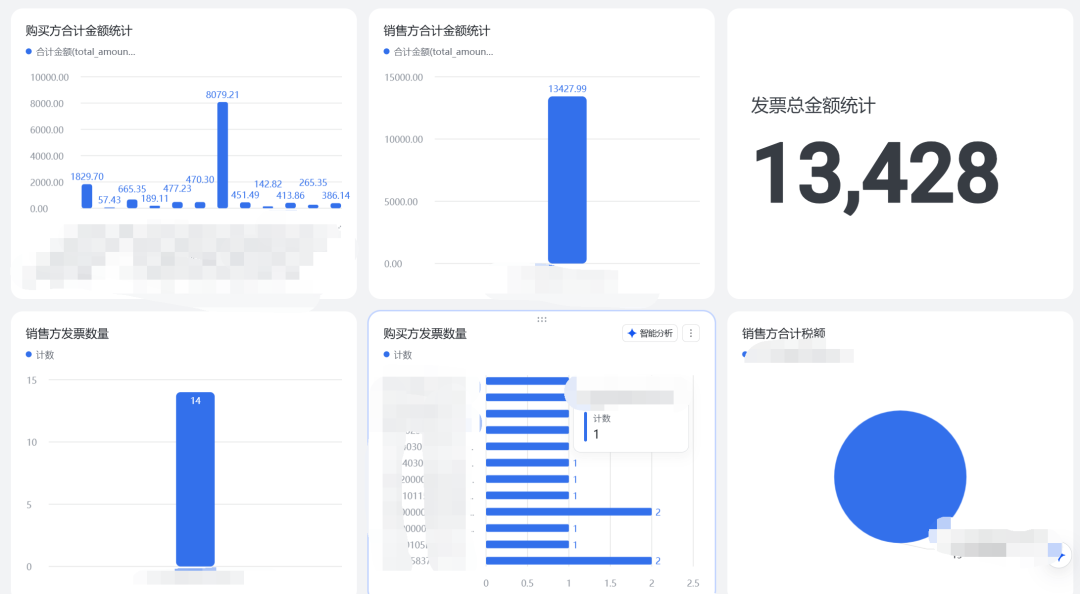1080x594 pixels.
Task: Click the horizontal bar in the row ending 5837
Action: (x=569, y=561)
